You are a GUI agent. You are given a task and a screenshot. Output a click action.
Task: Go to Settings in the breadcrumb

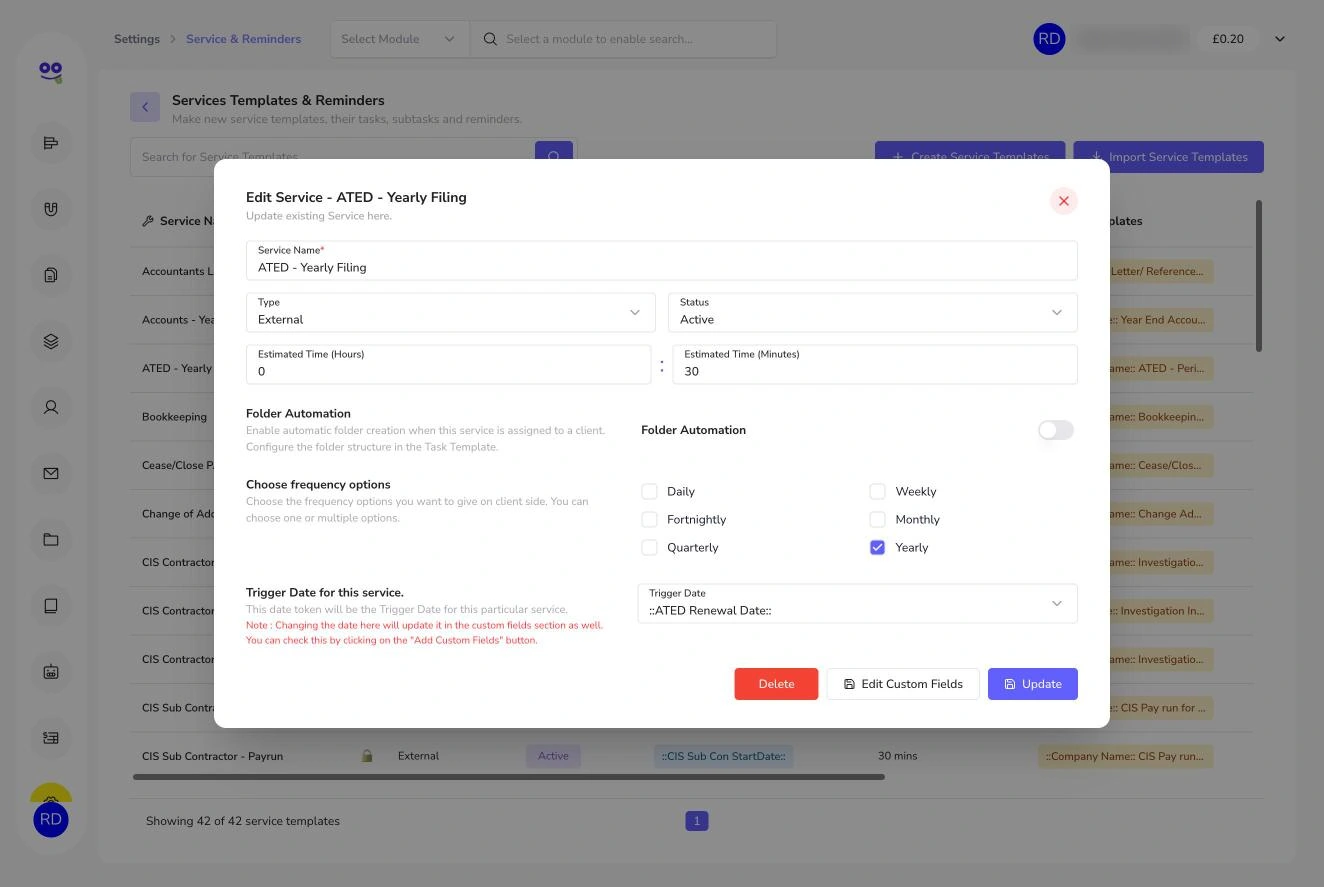tap(137, 39)
